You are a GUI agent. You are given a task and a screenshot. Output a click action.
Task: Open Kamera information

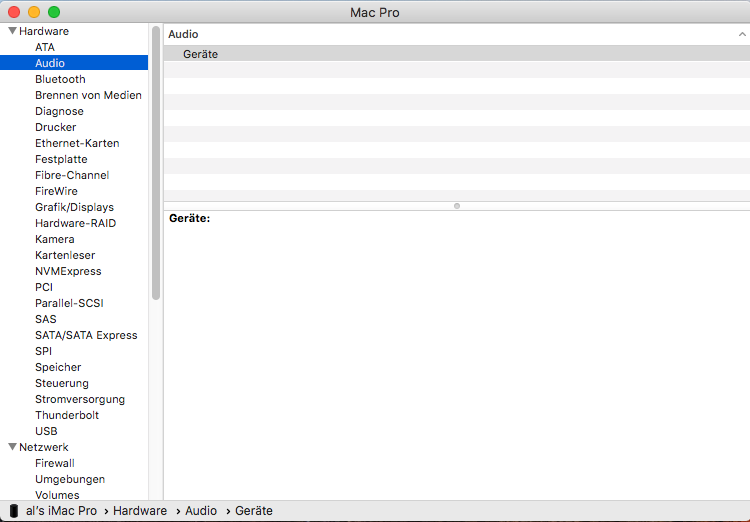55,239
